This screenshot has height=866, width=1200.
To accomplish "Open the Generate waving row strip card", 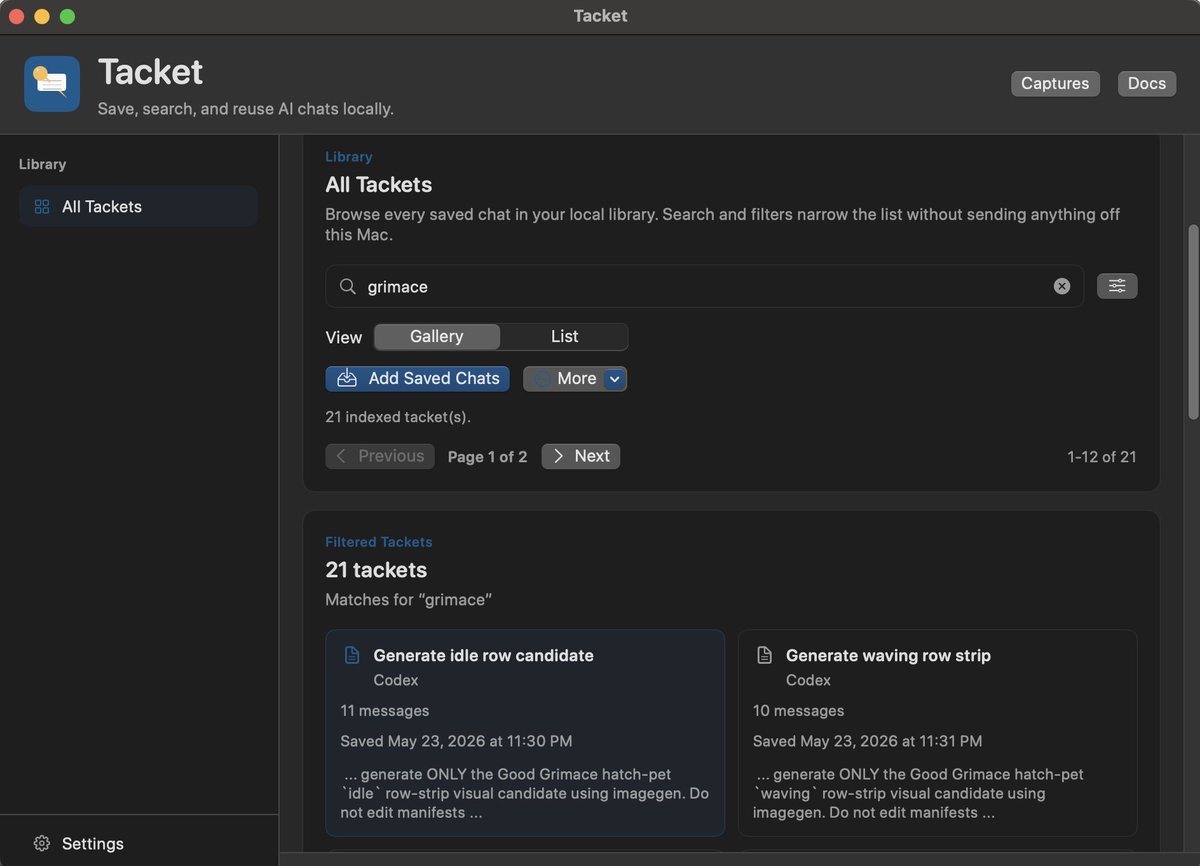I will pos(937,733).
